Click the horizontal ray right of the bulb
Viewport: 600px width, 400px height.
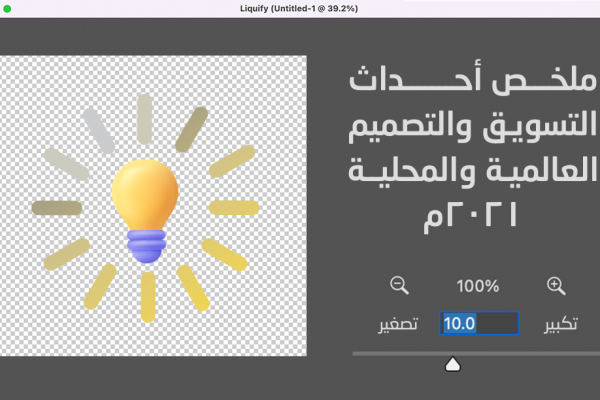coord(234,207)
